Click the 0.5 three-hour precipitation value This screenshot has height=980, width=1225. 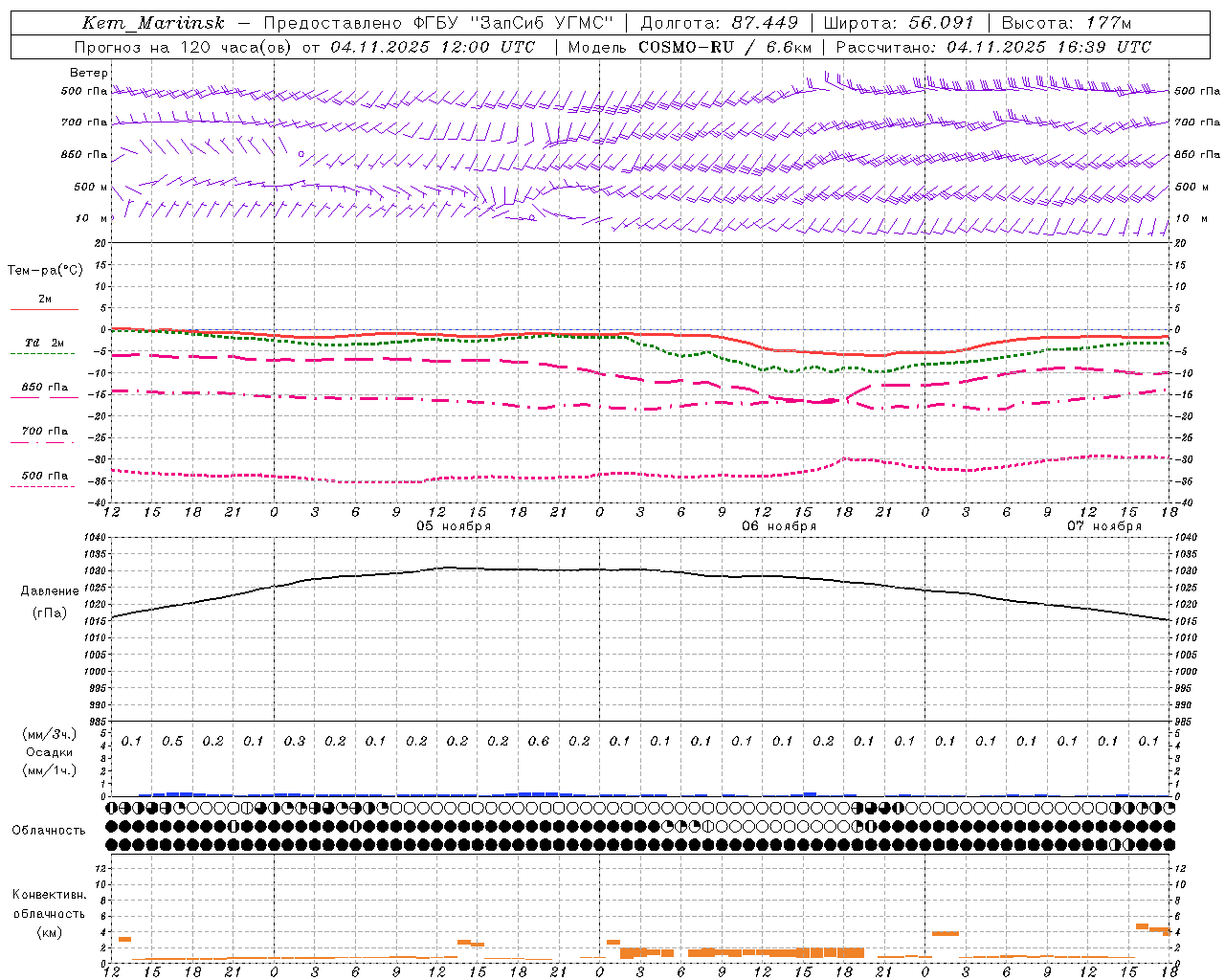point(172,741)
